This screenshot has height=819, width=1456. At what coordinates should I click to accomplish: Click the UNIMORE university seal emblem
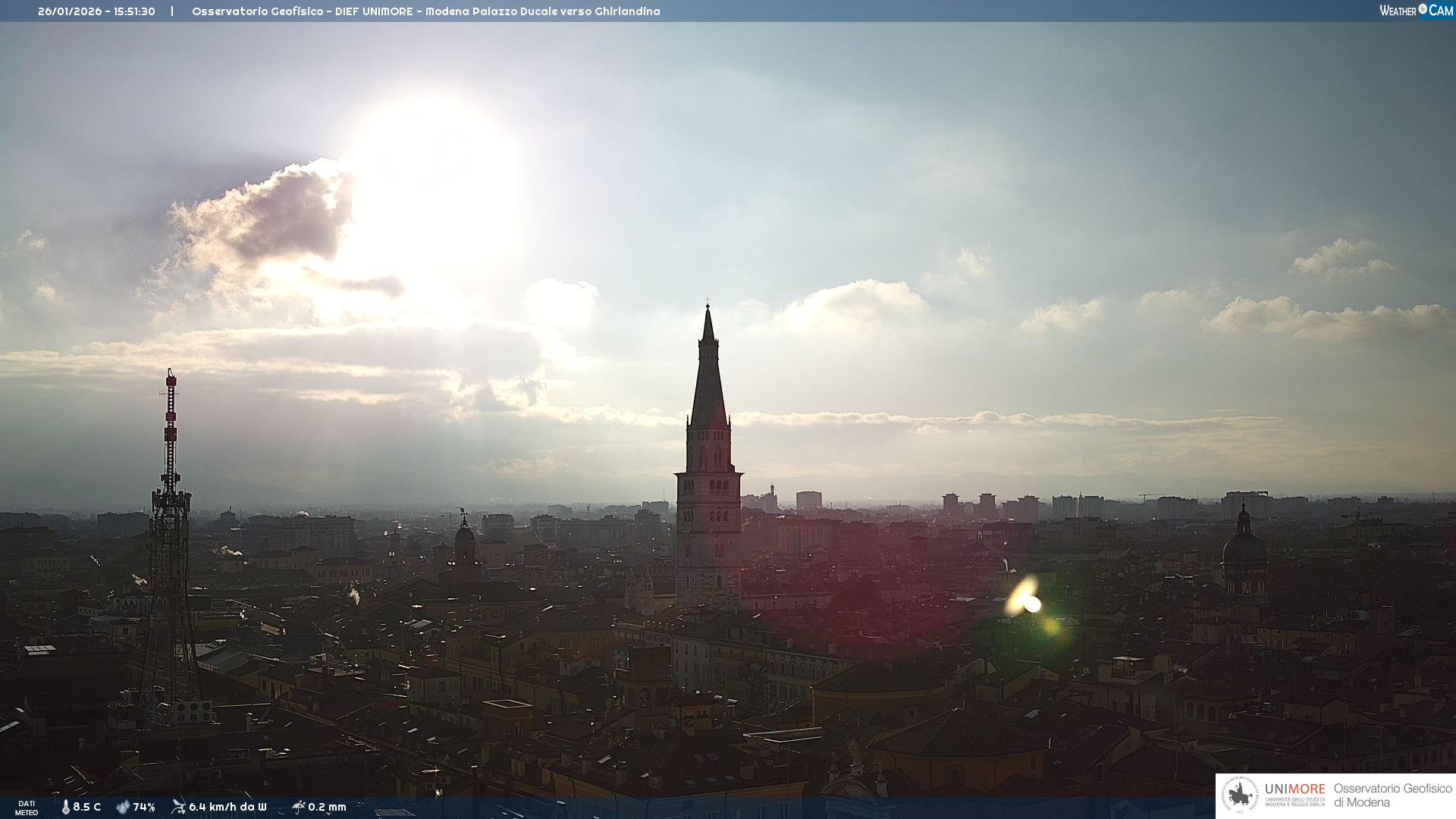pos(1240,795)
